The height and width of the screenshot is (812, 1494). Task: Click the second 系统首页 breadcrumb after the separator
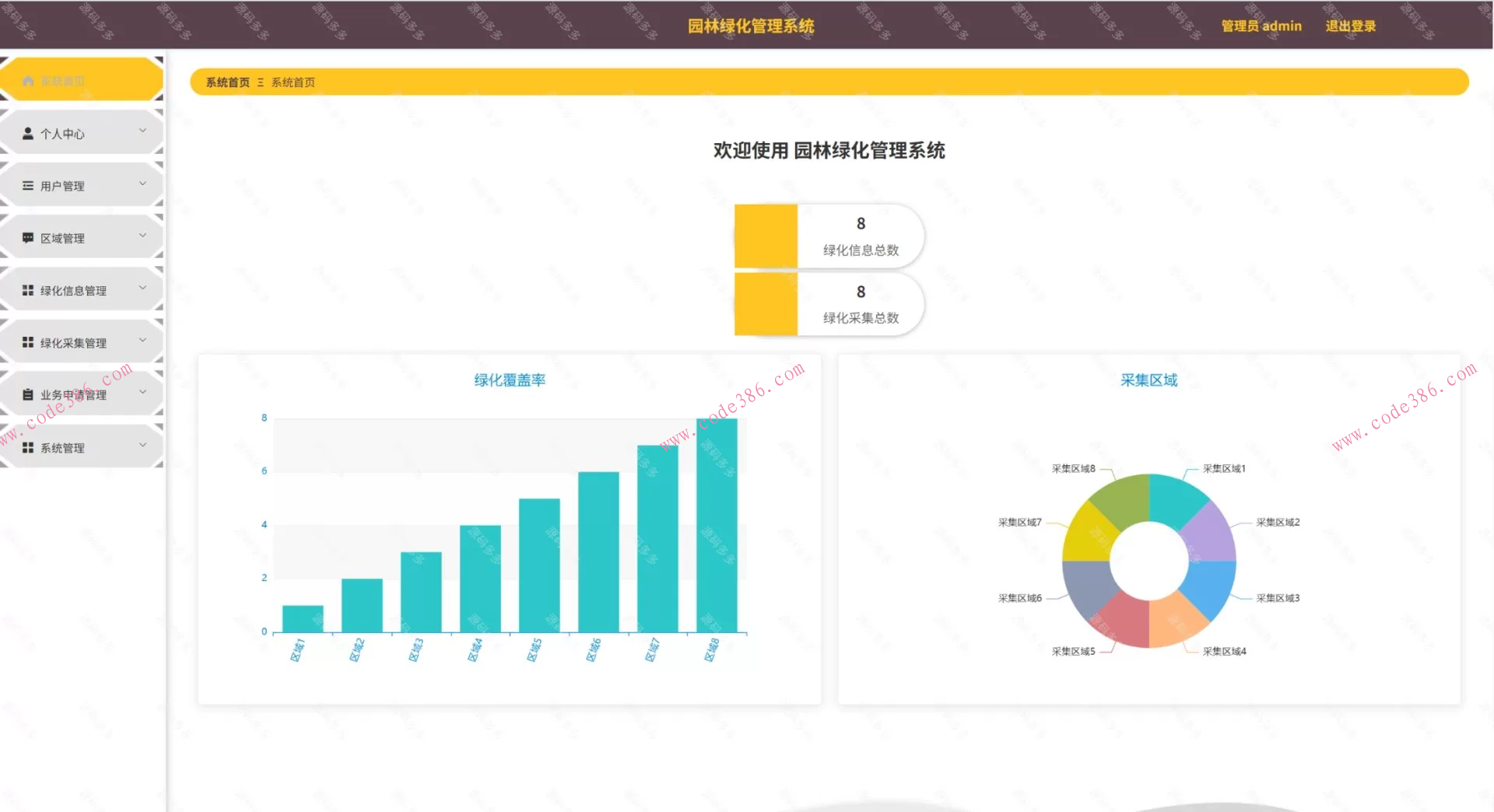tap(293, 82)
